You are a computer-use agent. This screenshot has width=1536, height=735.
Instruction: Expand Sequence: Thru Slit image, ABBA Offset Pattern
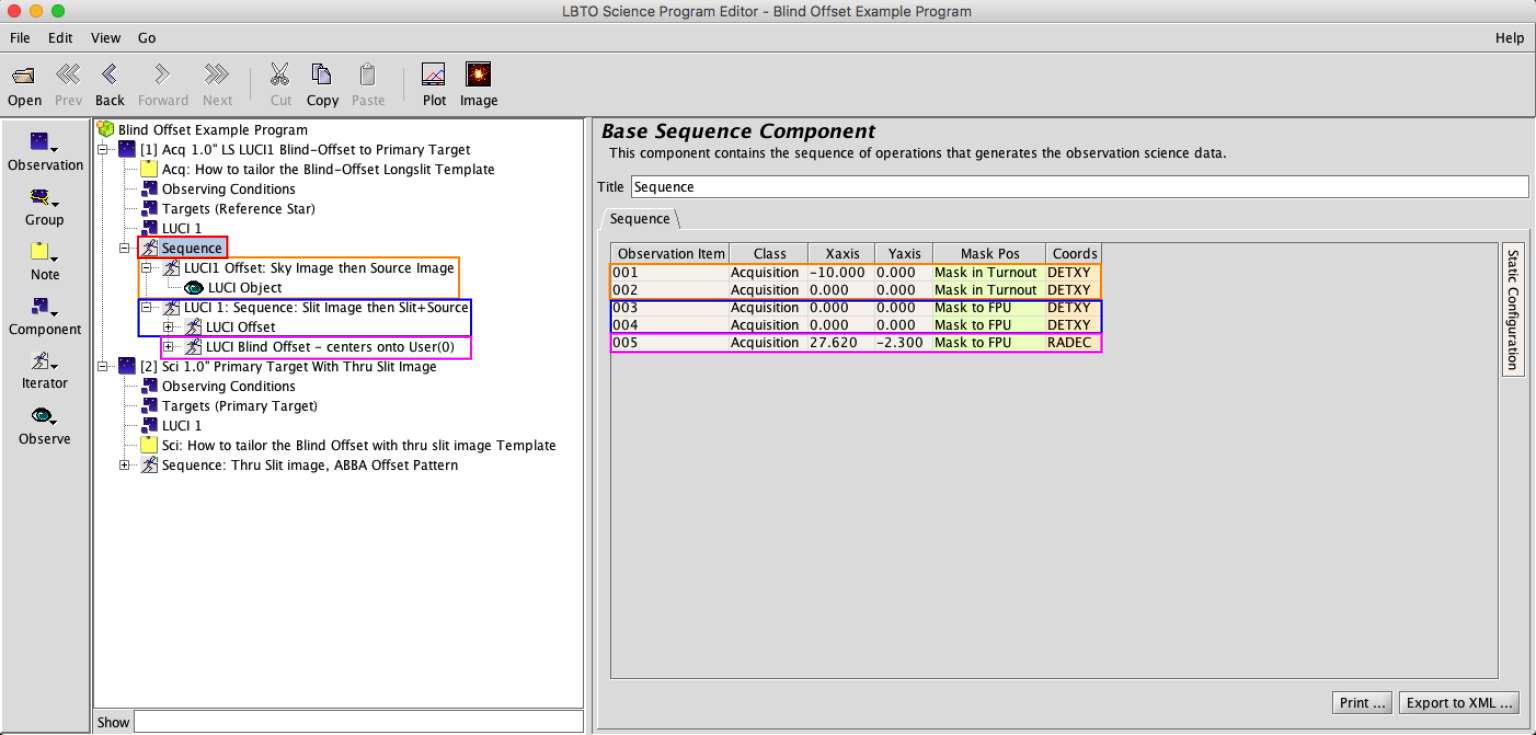[125, 465]
